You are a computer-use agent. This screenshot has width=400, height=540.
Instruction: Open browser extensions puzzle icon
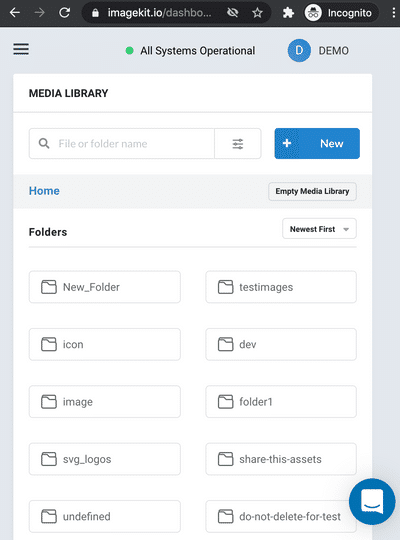pyautogui.click(x=288, y=13)
